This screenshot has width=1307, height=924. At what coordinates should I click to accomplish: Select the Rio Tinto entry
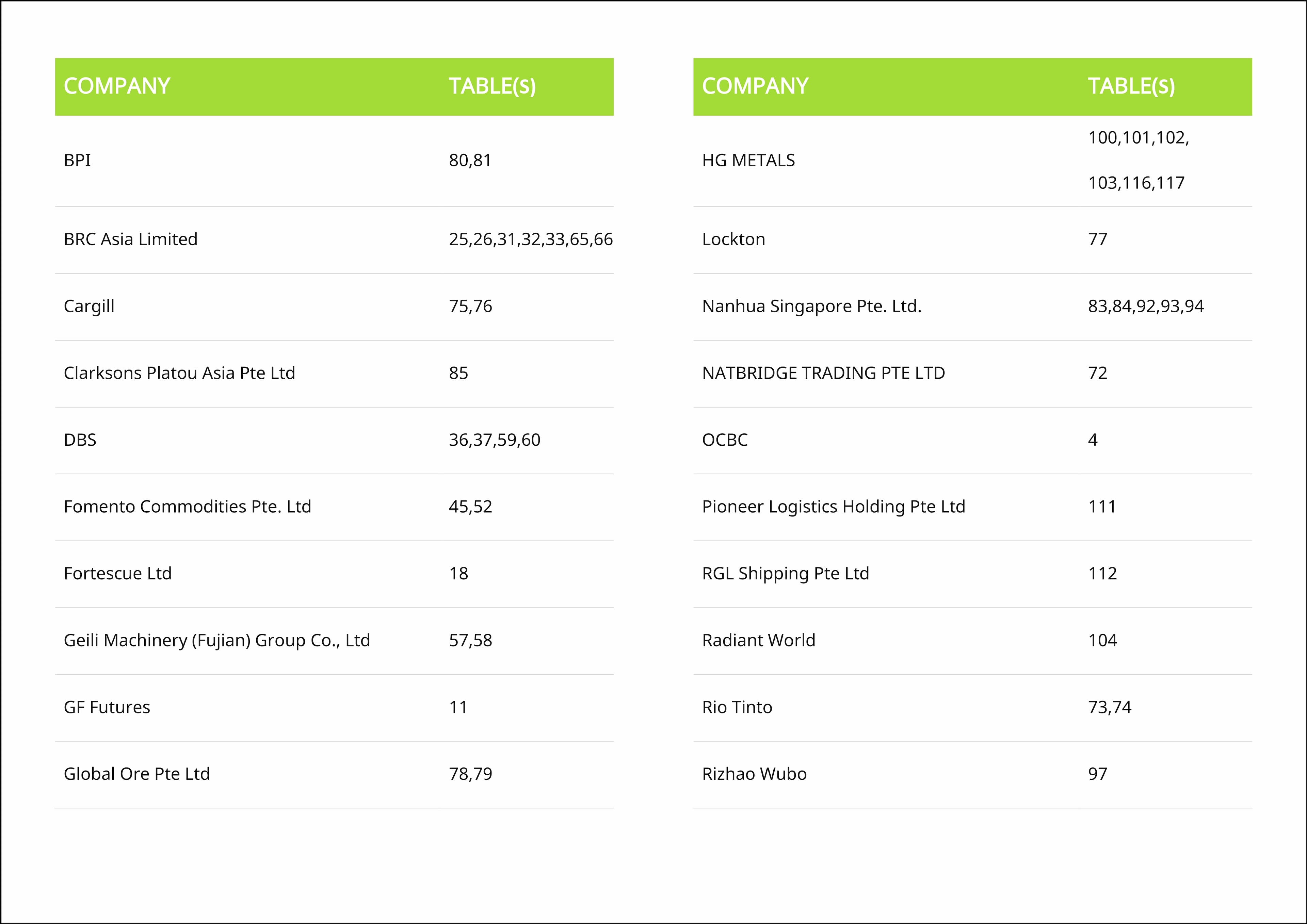[737, 707]
